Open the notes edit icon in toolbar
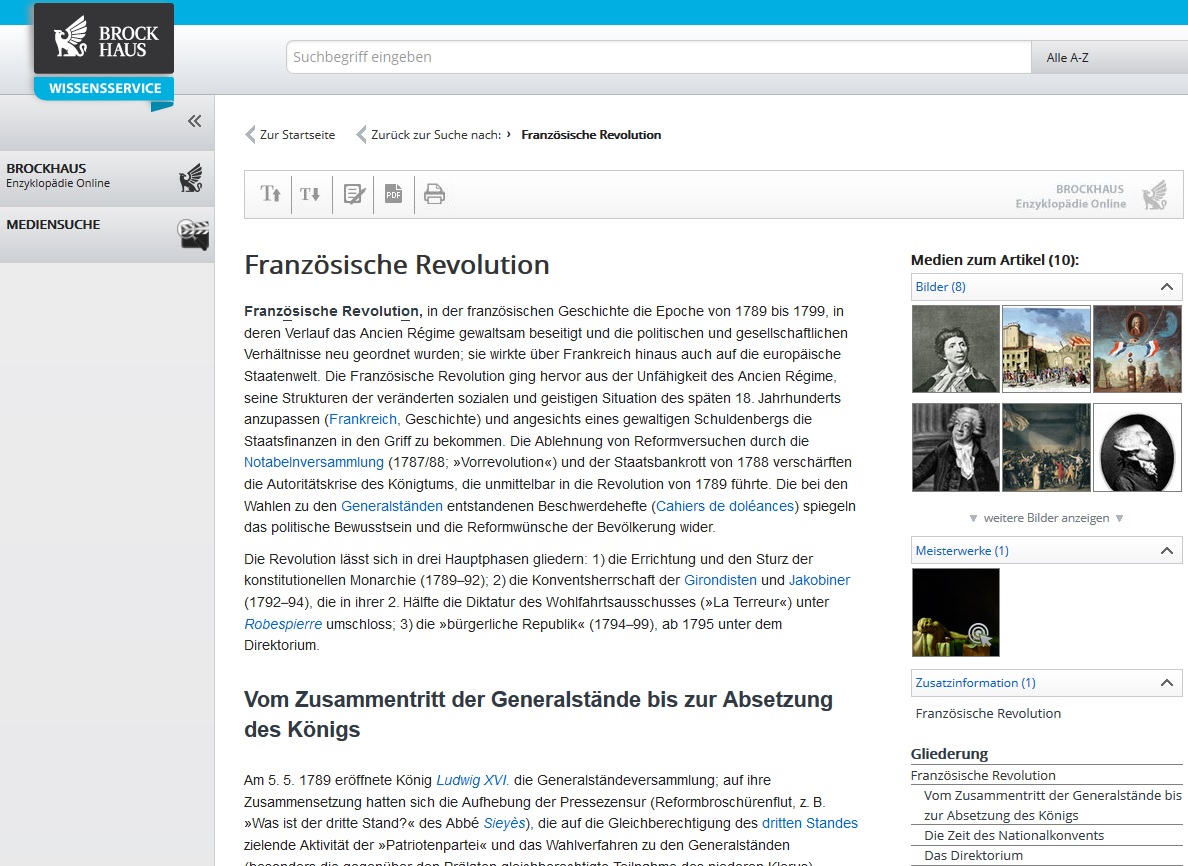The height and width of the screenshot is (866, 1188). tap(354, 194)
